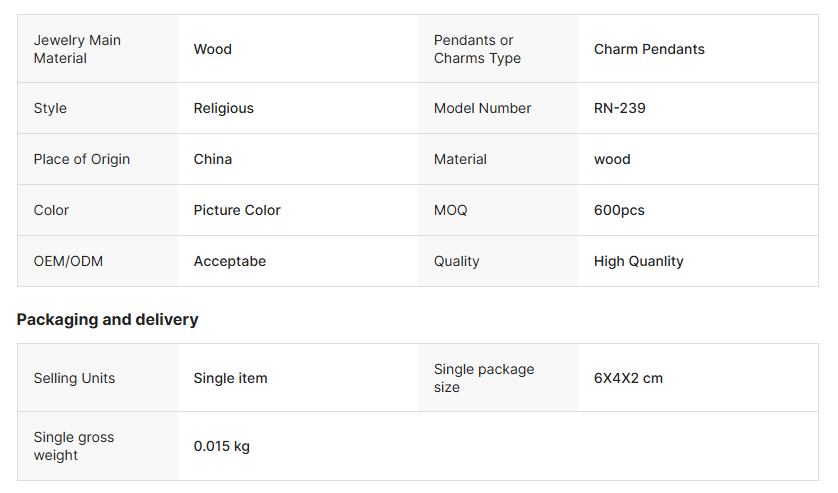Click the 'OEM/ODM' label
The width and height of the screenshot is (838, 493).
(68, 261)
